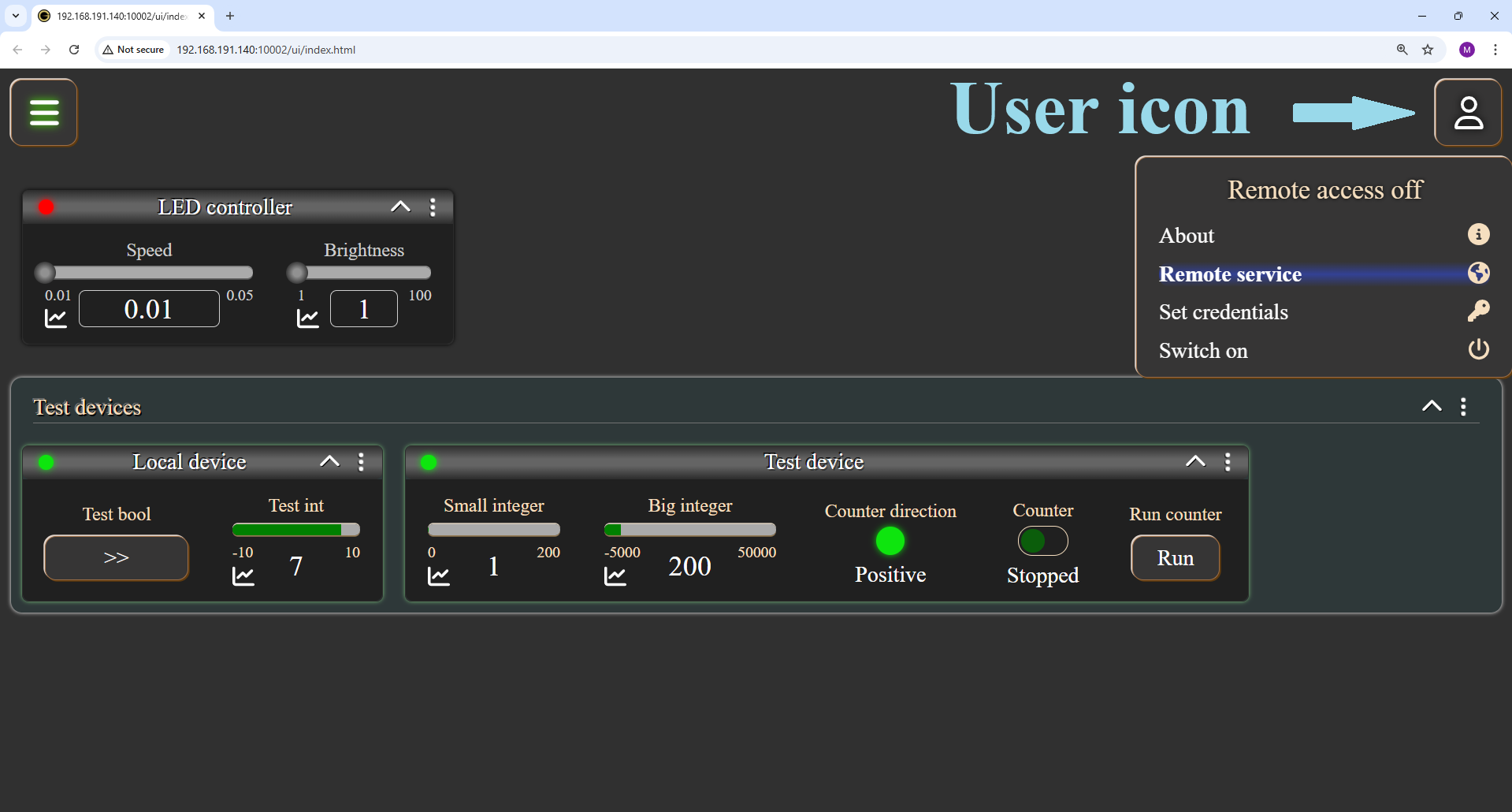Image resolution: width=1512 pixels, height=812 pixels.
Task: Click Test device green status indicator
Action: pos(429,462)
